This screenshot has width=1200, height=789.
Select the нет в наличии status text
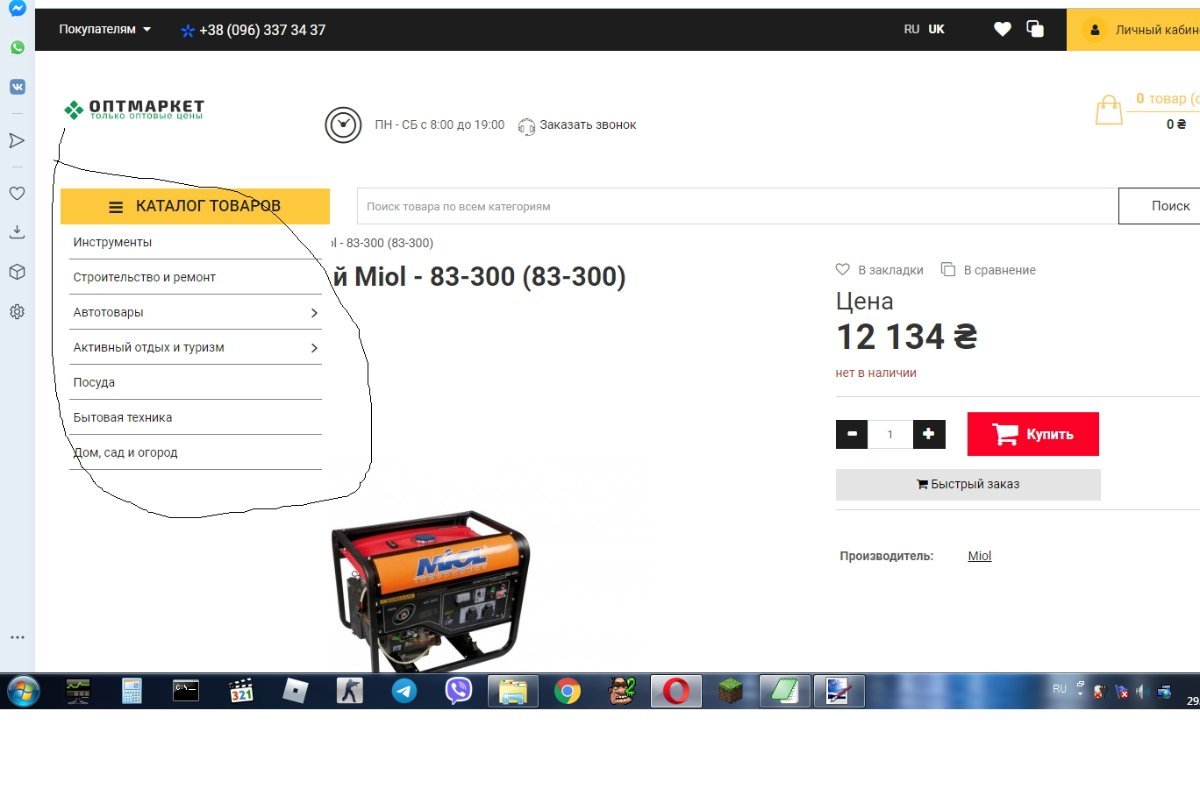876,373
